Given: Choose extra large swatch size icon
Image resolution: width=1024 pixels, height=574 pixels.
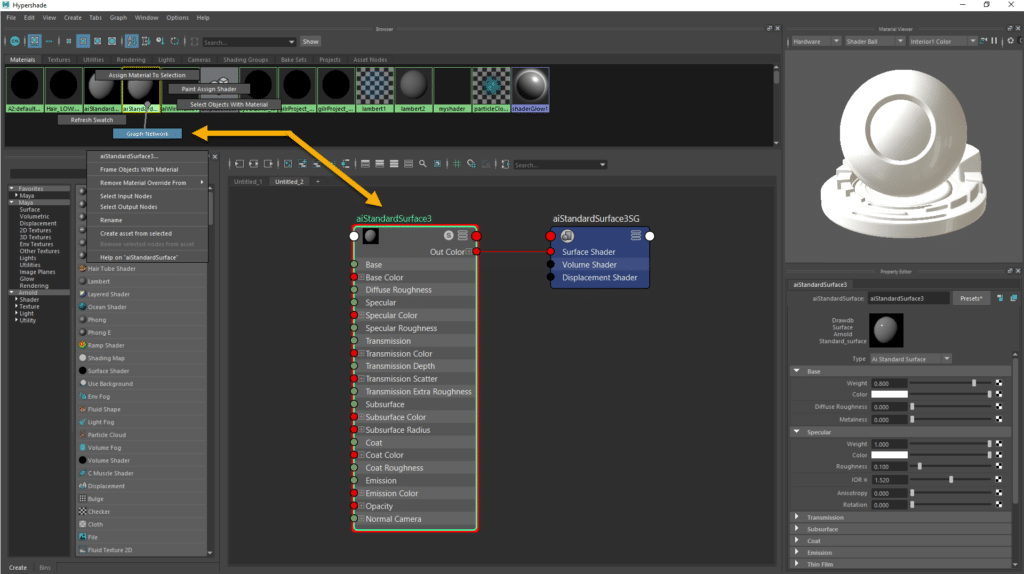Looking at the screenshot, I should pos(112,41).
